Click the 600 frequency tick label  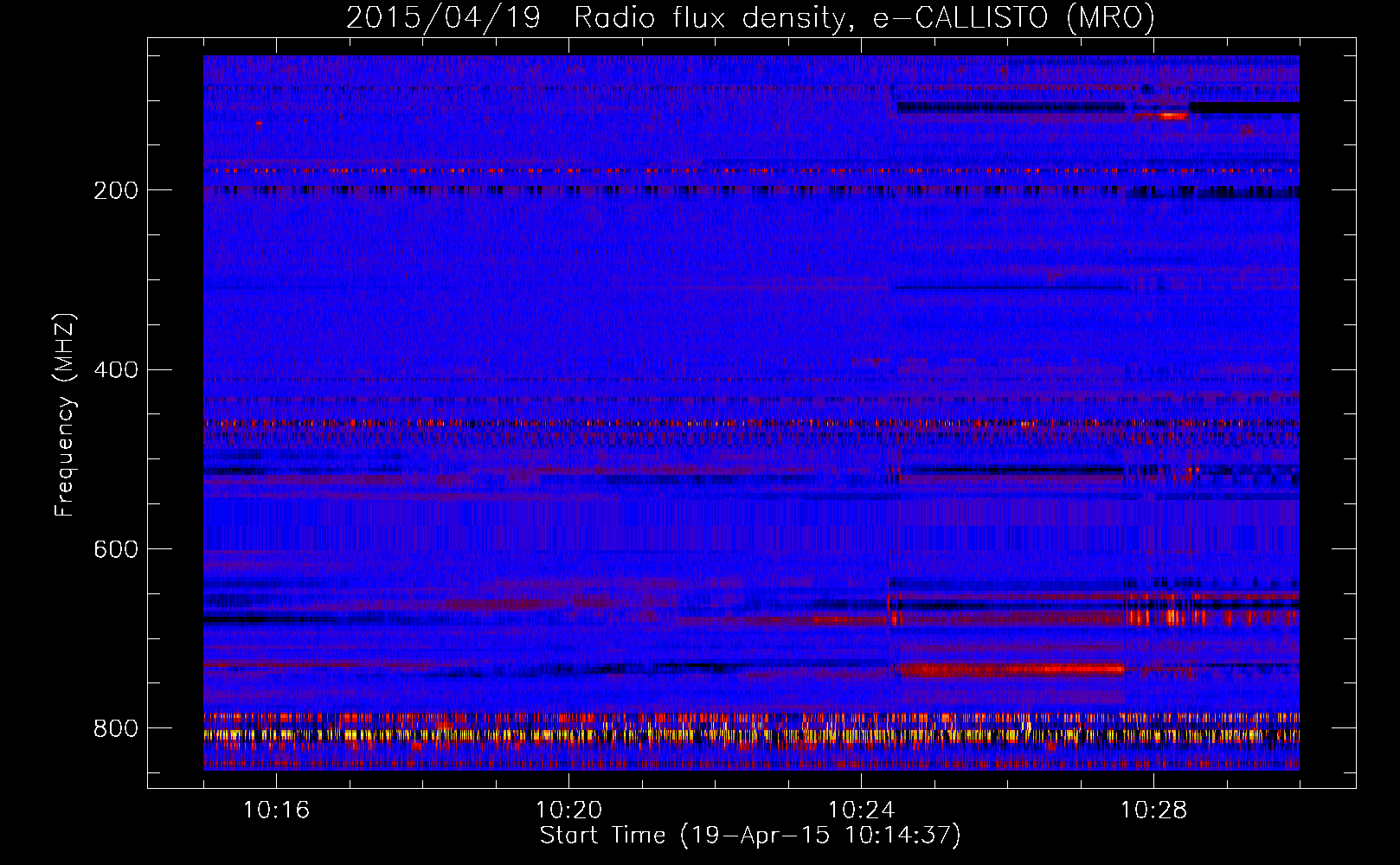tap(116, 550)
